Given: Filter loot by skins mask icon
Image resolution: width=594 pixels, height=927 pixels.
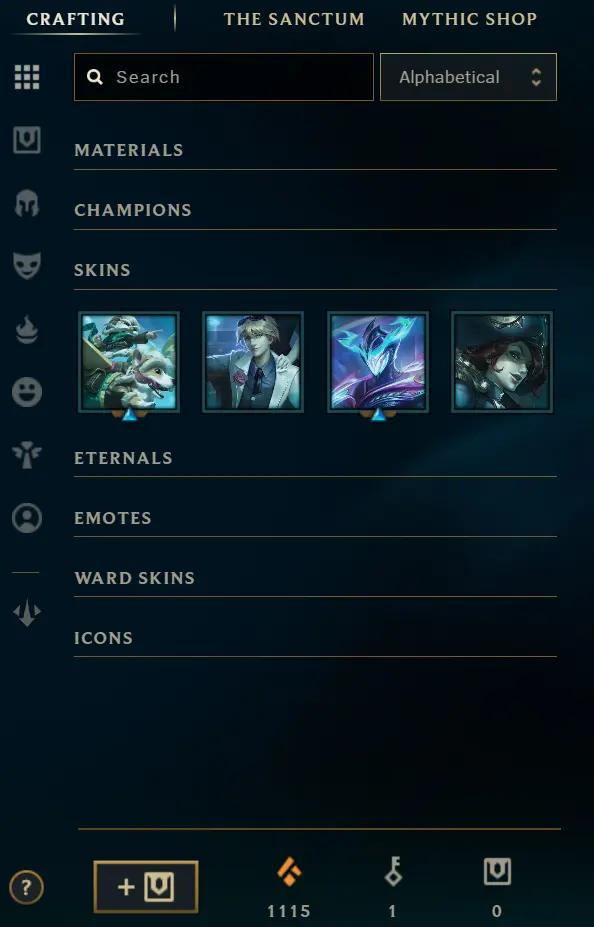Looking at the screenshot, I should pyautogui.click(x=27, y=265).
